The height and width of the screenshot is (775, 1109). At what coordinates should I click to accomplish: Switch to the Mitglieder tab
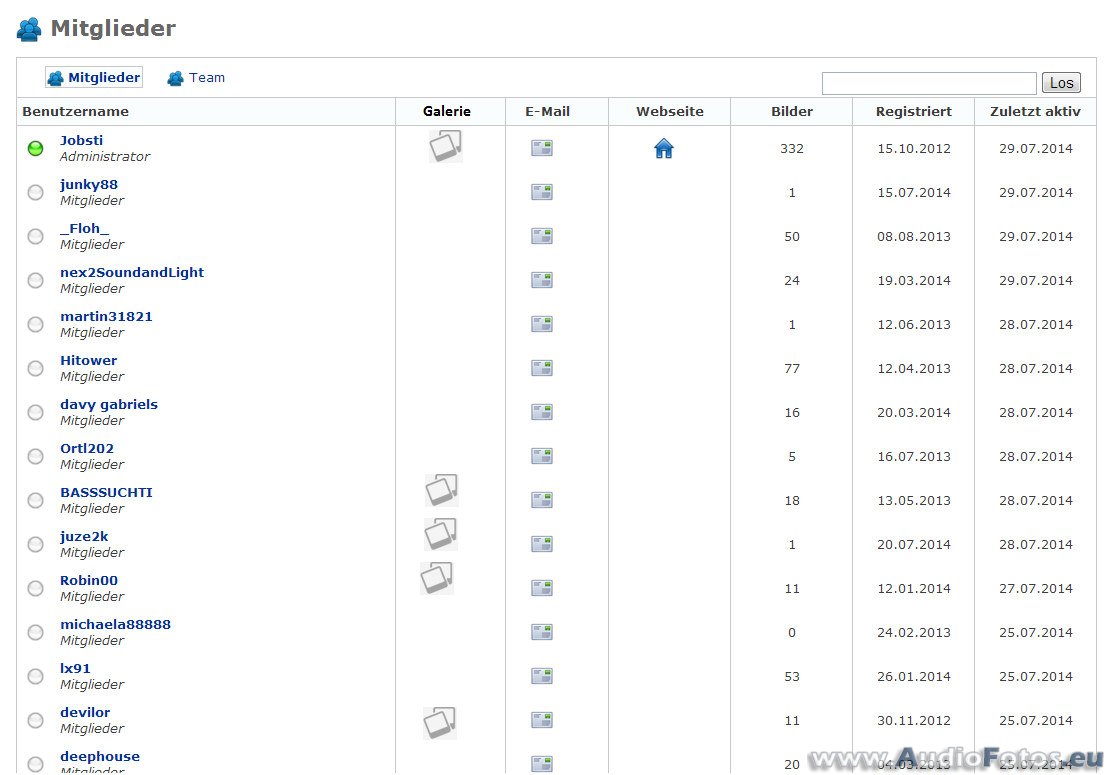click(x=94, y=78)
